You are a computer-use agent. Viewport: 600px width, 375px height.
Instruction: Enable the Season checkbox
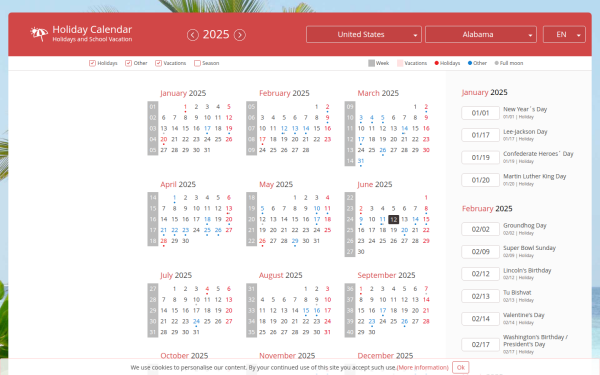[197, 63]
